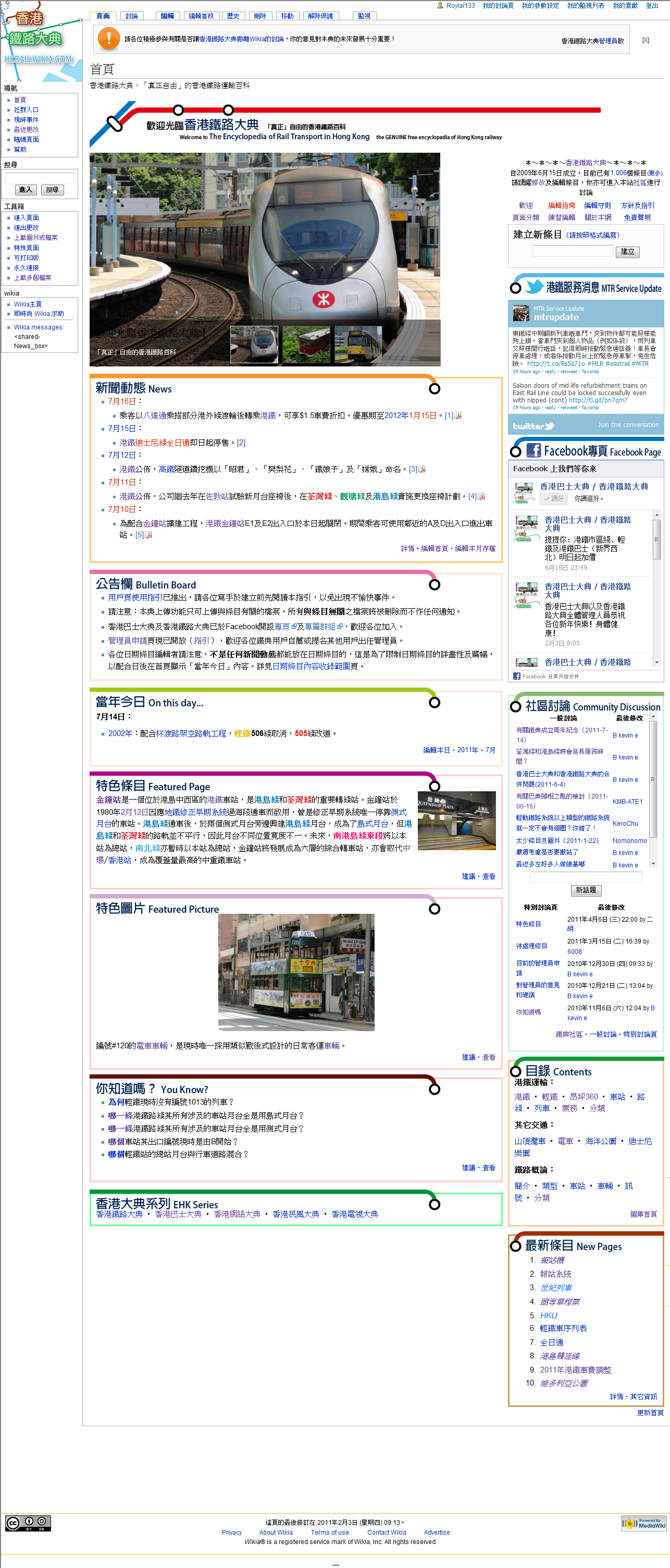The image size is (670, 1568).
Task: Open the 山頂纜車 link in Contents
Action: (530, 1141)
